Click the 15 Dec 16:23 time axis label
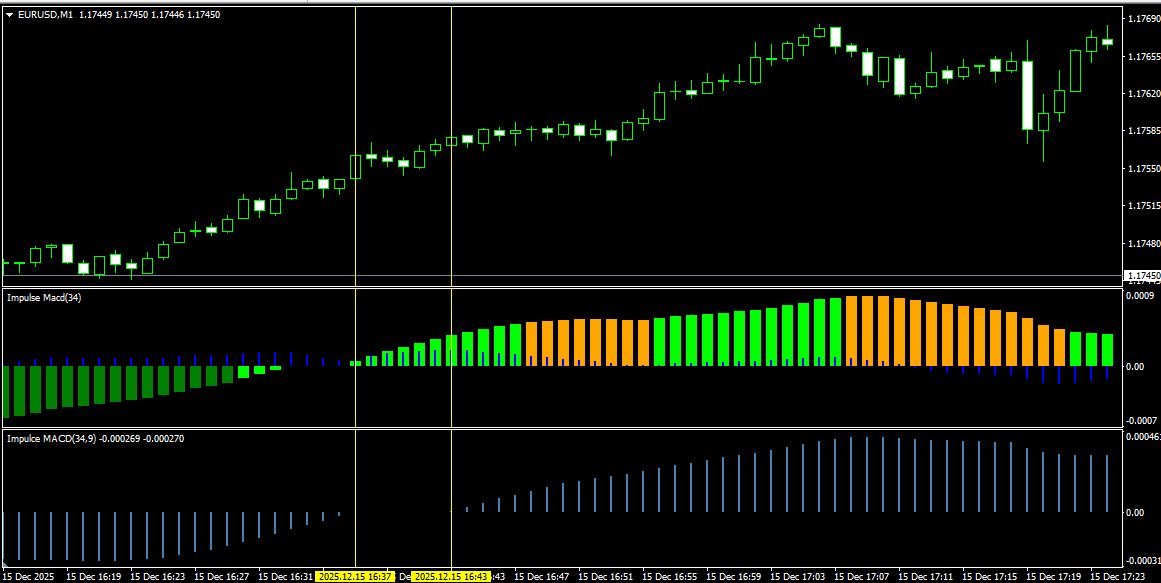This screenshot has height=583, width=1161. tap(158, 576)
